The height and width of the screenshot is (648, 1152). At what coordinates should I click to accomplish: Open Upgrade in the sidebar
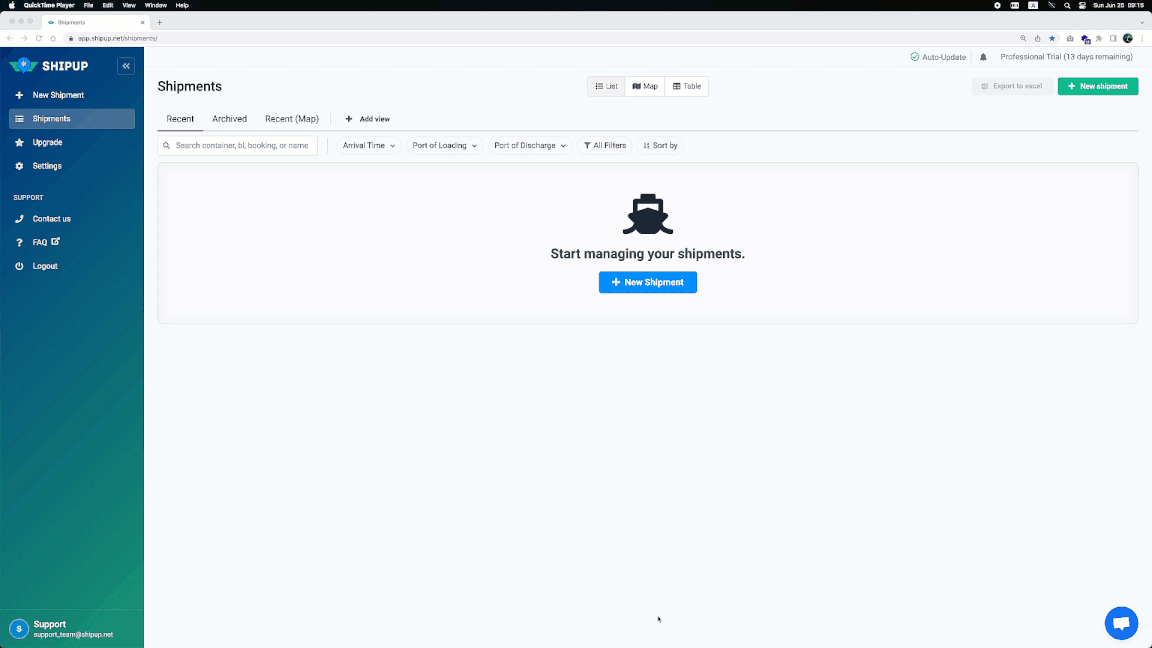[x=47, y=142]
